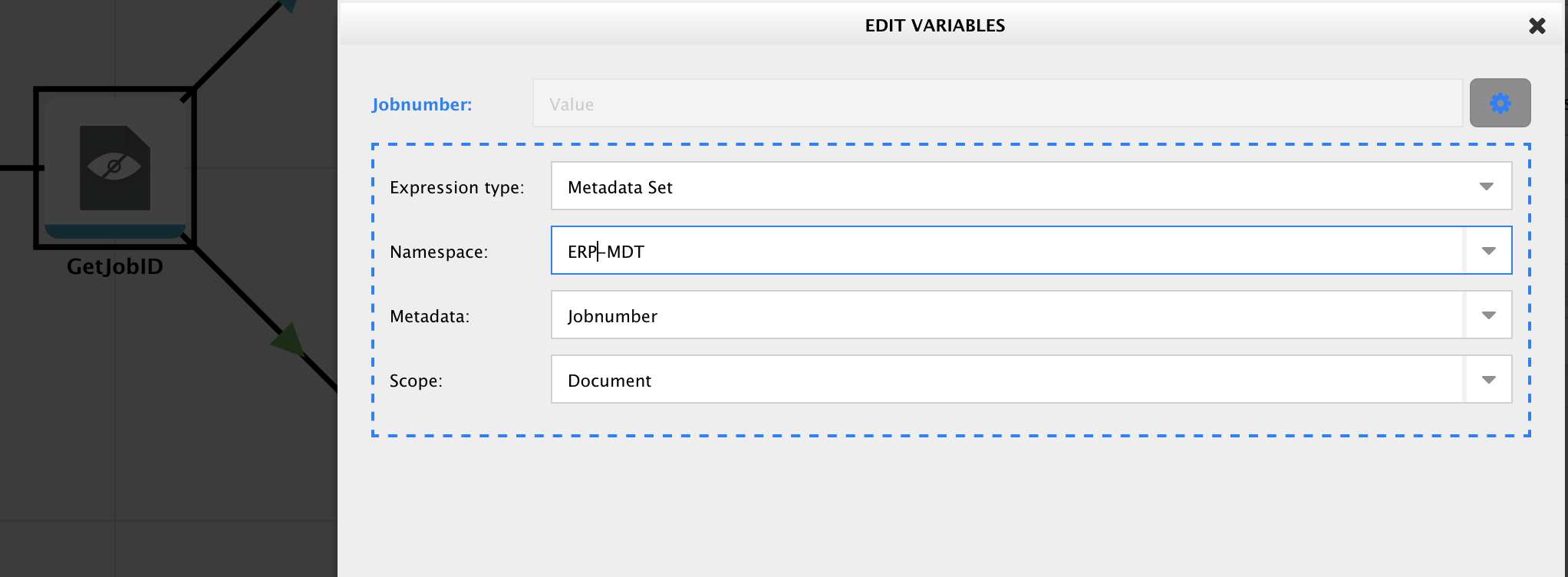Click the Expression type label text
The image size is (1568, 577).
pos(457,187)
